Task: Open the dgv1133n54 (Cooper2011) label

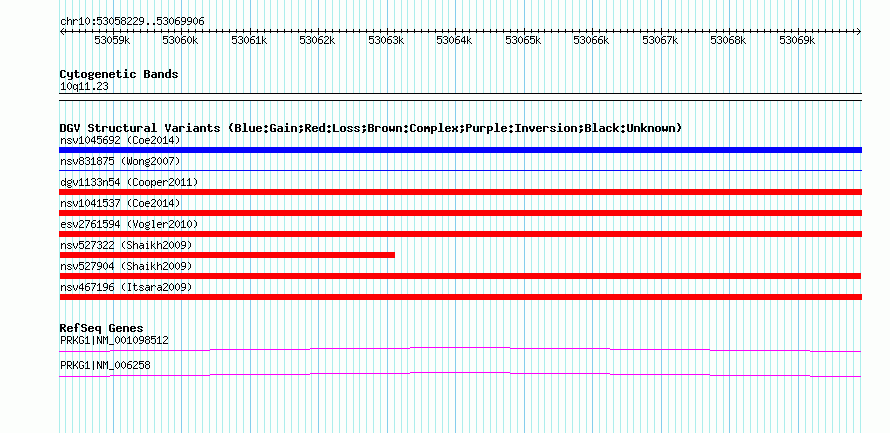Action: (129, 182)
